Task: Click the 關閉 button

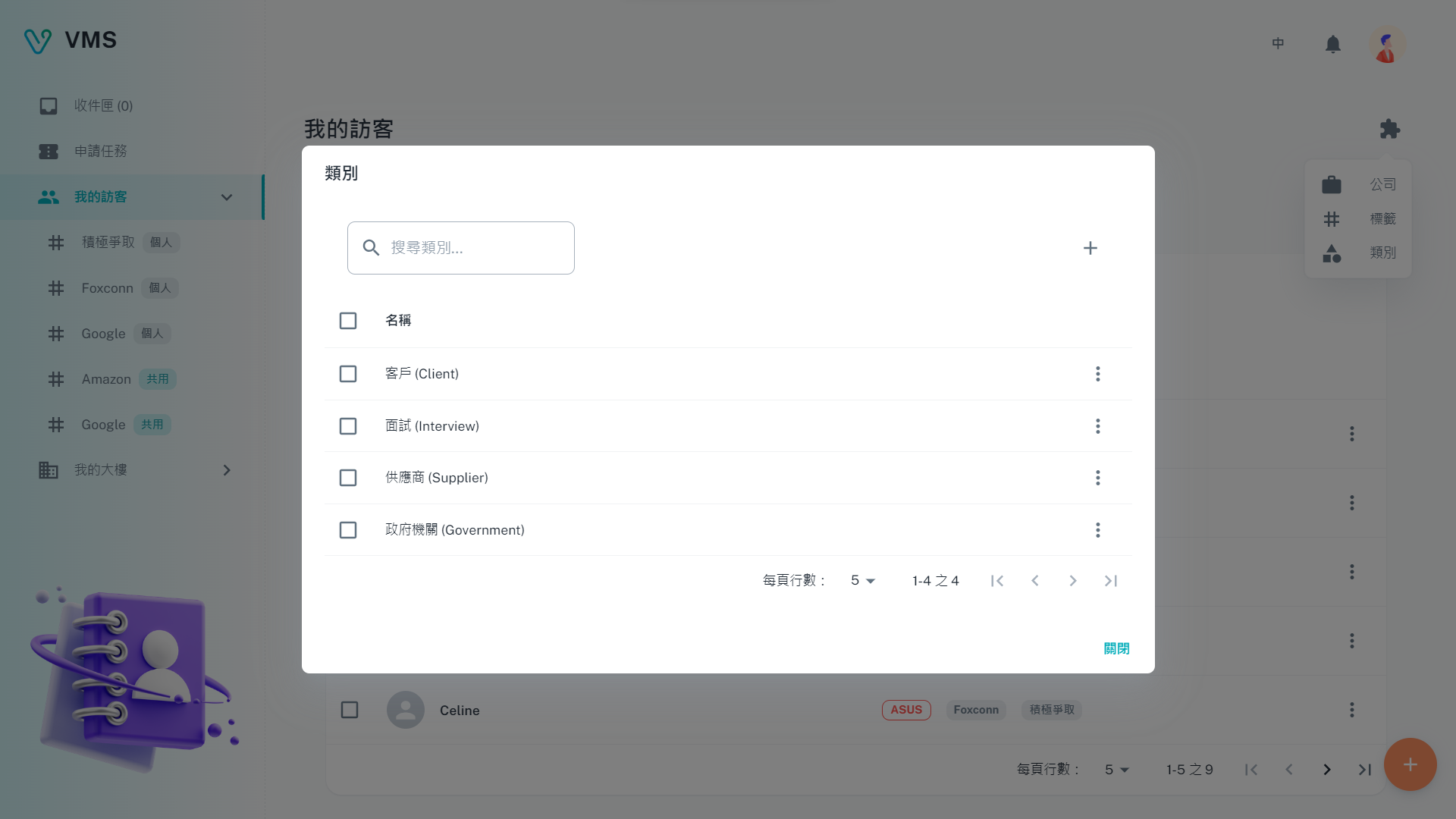Action: (1116, 648)
